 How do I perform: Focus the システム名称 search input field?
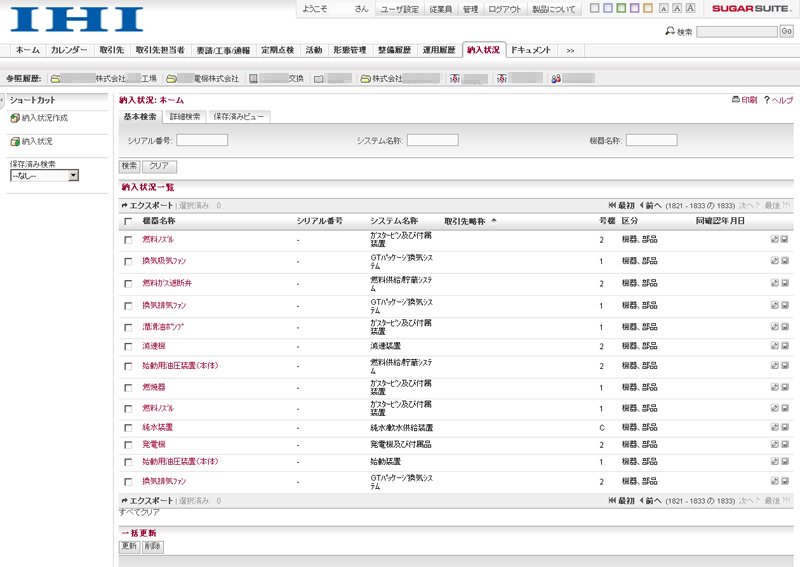pyautogui.click(x=433, y=140)
